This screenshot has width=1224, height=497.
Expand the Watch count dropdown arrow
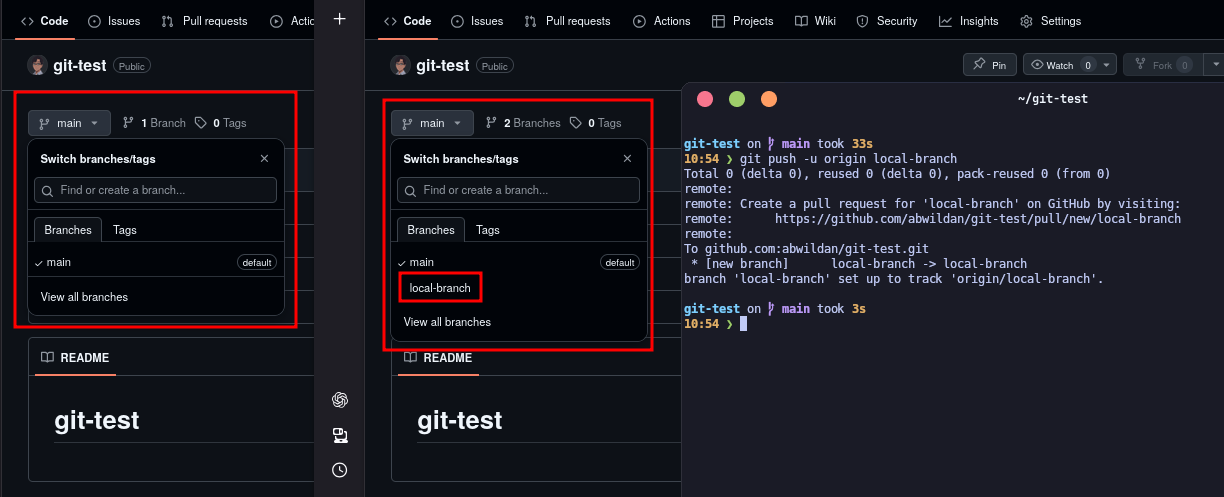click(1108, 65)
